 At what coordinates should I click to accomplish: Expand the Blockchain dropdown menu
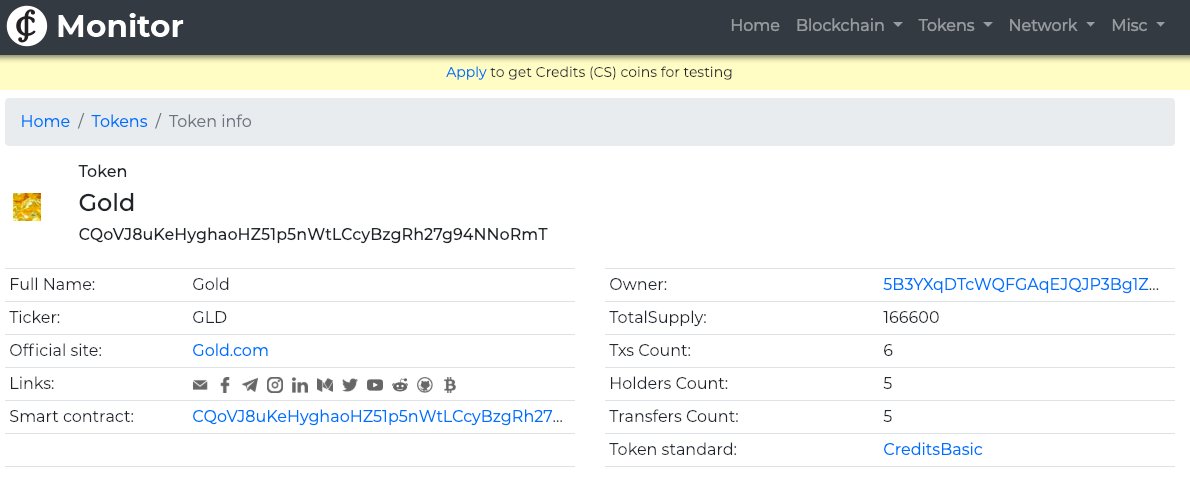848,25
